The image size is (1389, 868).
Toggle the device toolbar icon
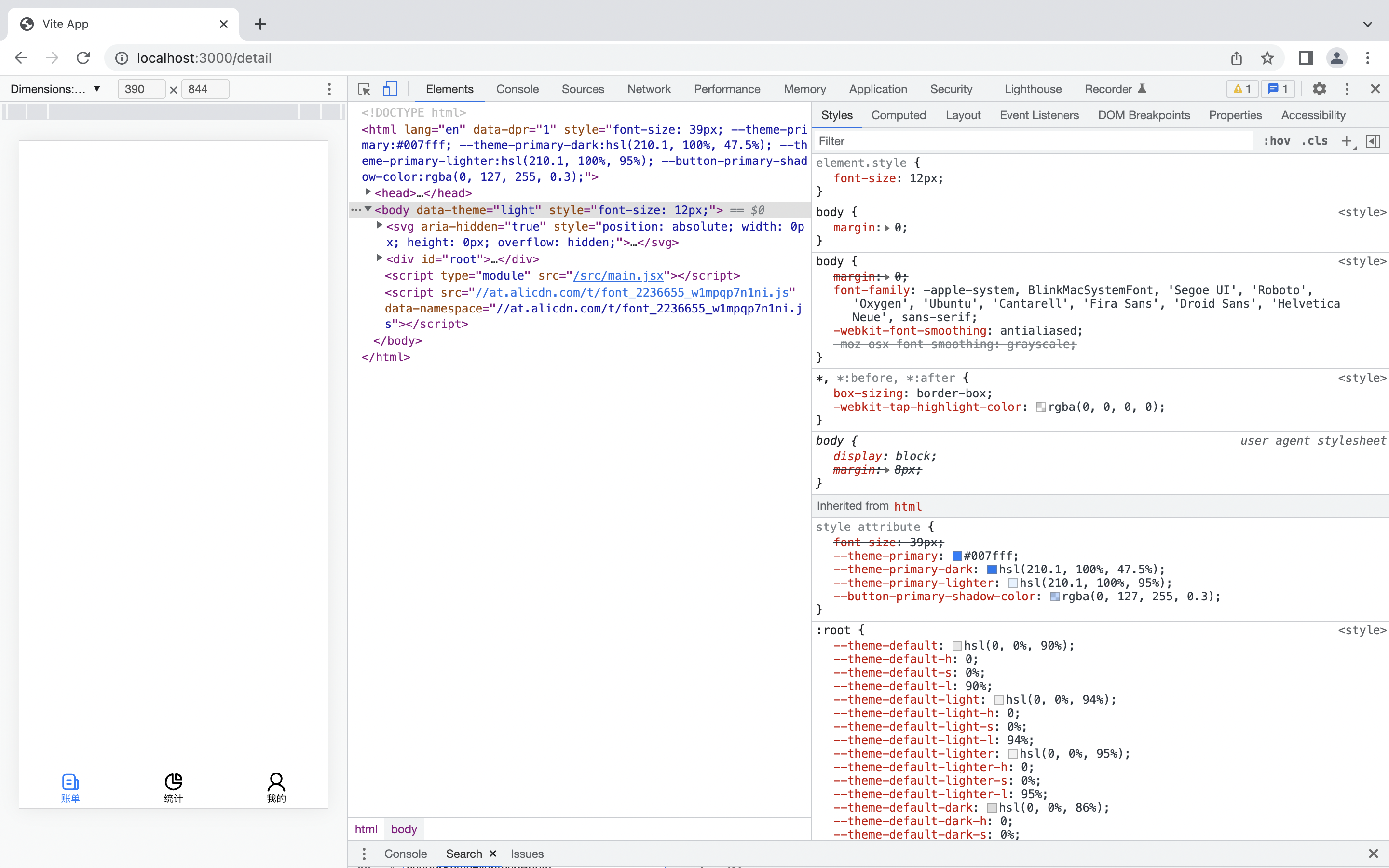(390, 89)
